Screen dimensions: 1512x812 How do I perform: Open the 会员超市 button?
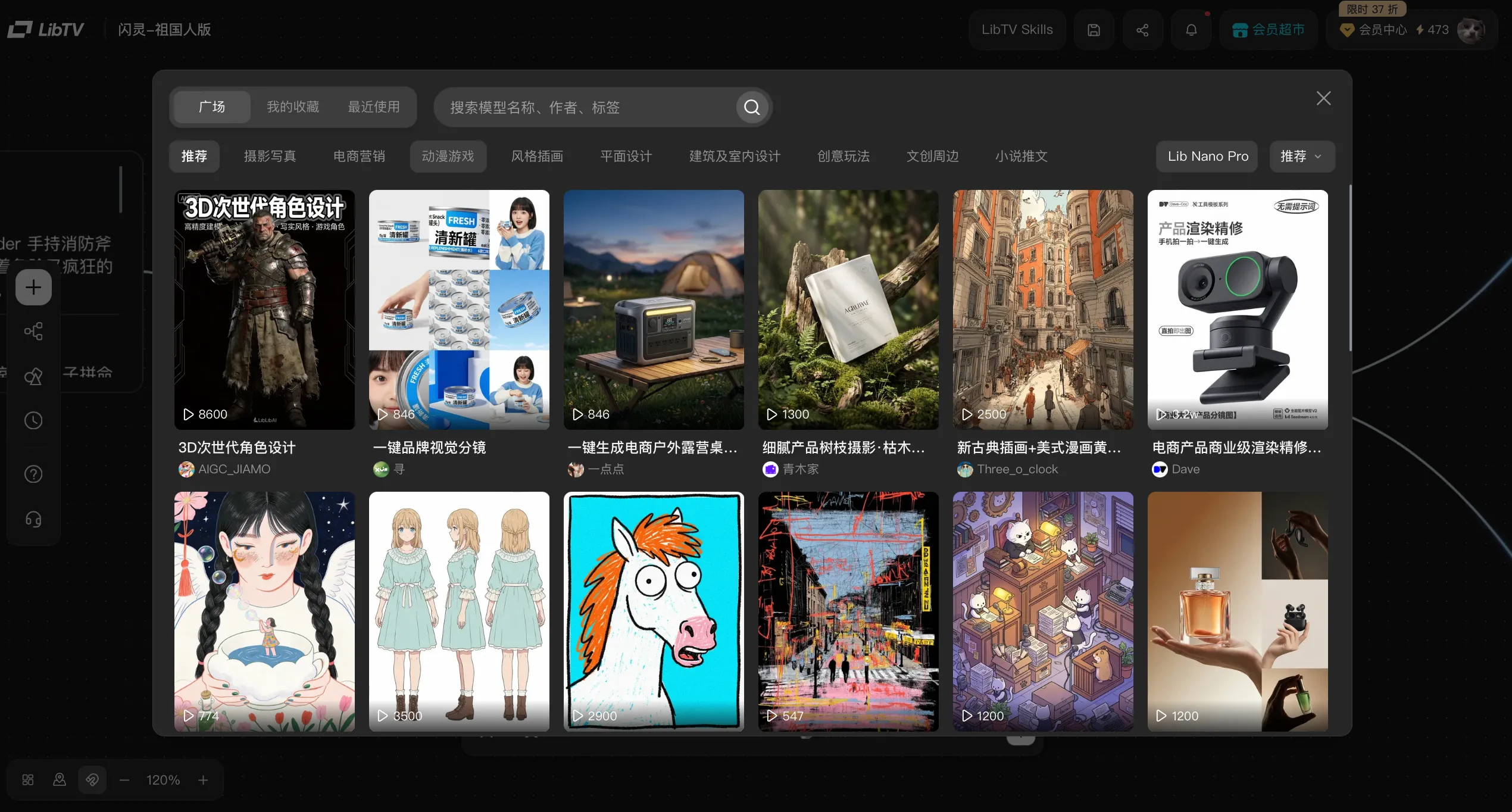tap(1269, 30)
